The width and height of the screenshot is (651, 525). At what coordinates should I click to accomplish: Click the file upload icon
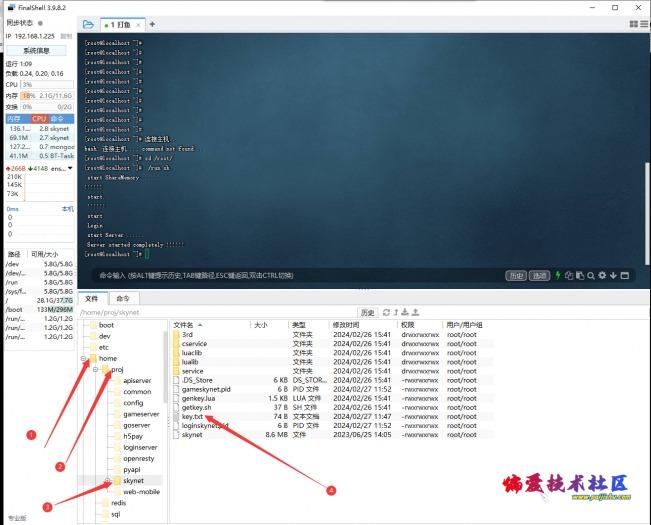[x=415, y=312]
